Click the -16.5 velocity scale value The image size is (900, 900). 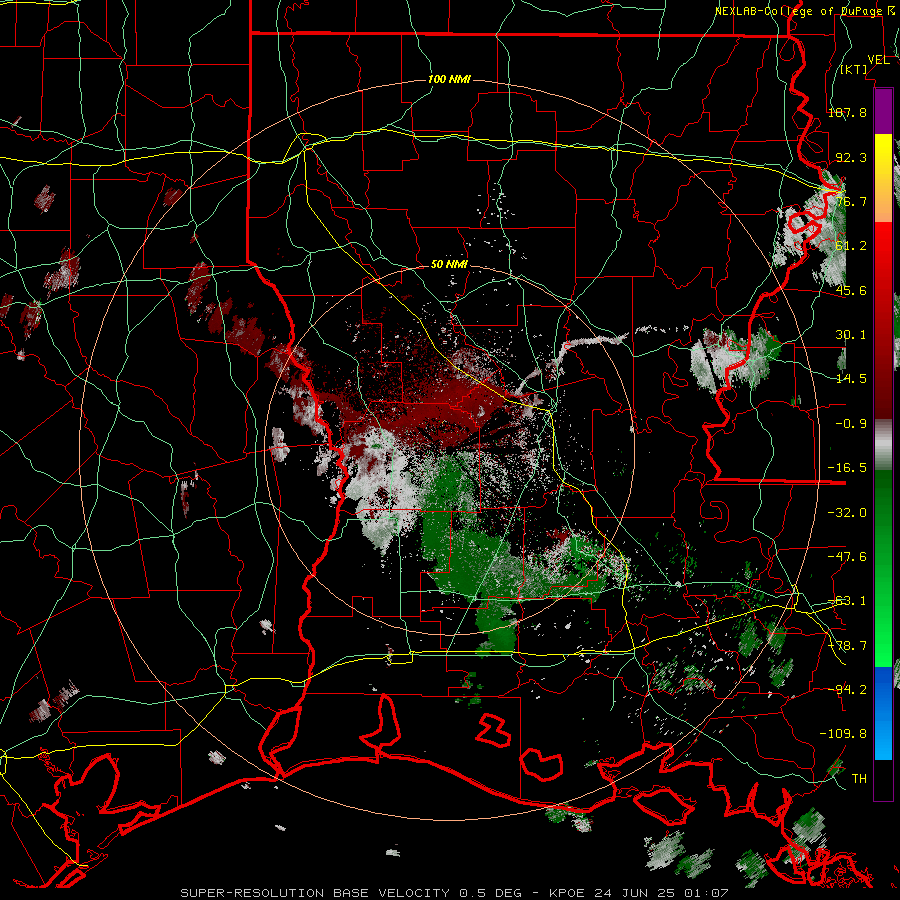tap(847, 468)
